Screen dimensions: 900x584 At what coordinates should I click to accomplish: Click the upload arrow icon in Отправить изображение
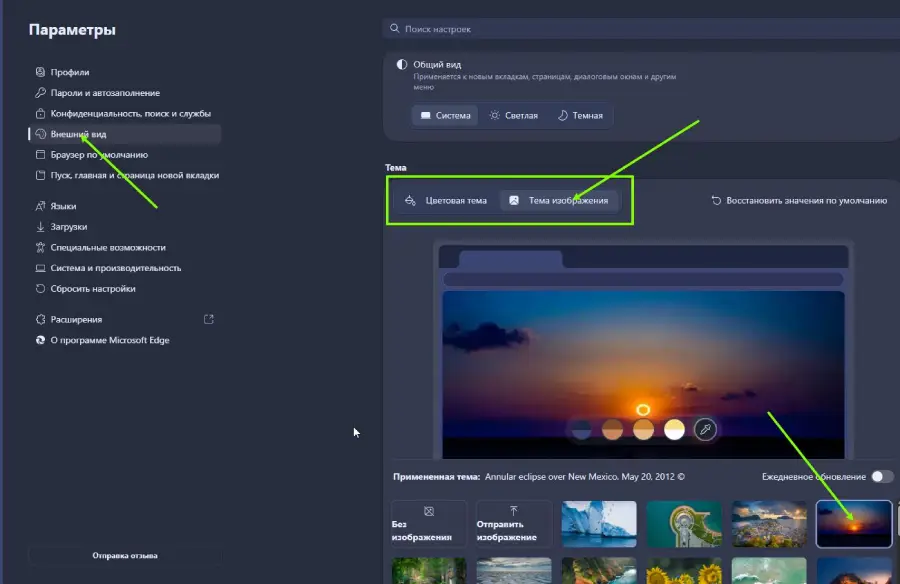514,510
